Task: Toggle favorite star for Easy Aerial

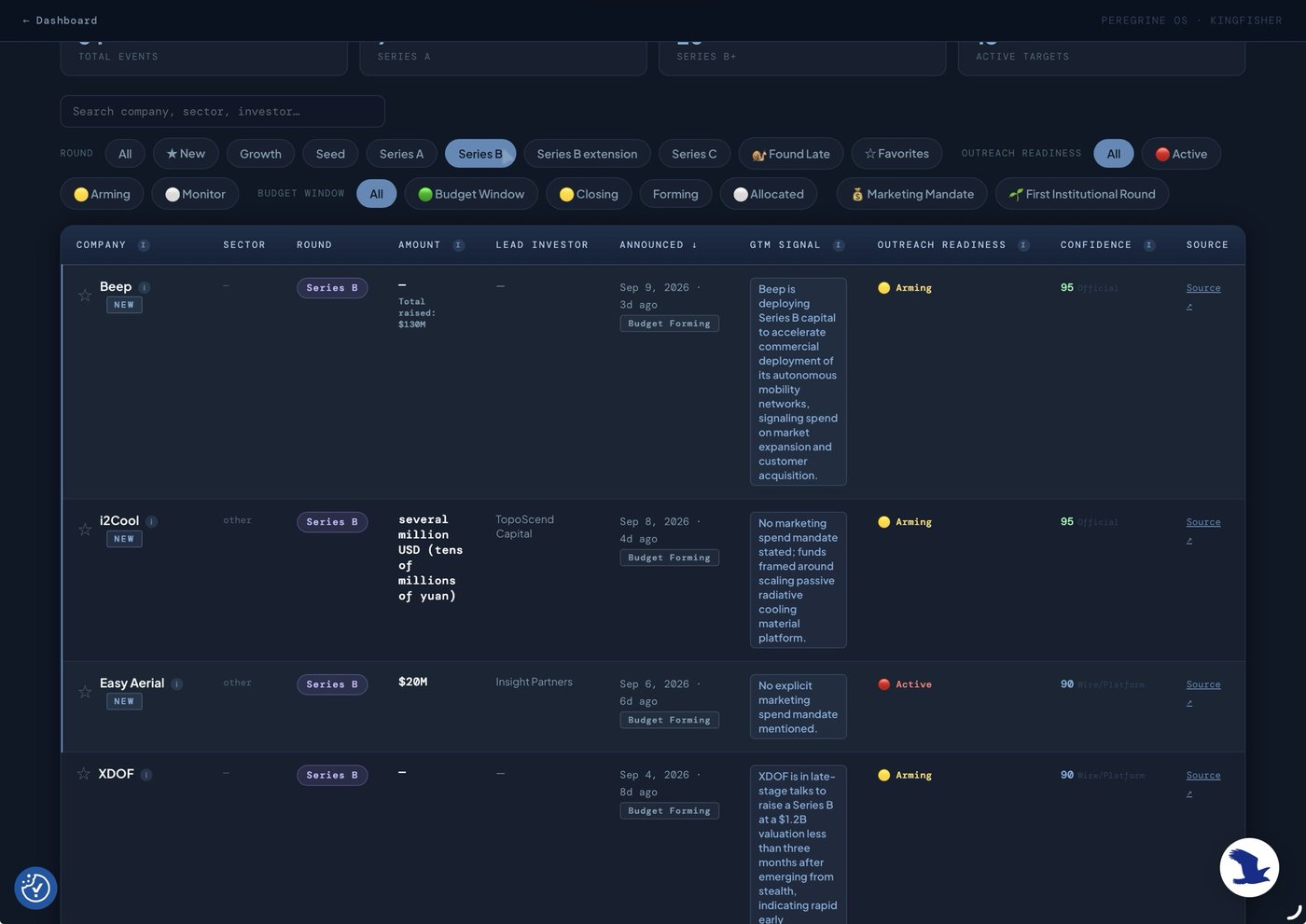Action: tap(85, 692)
